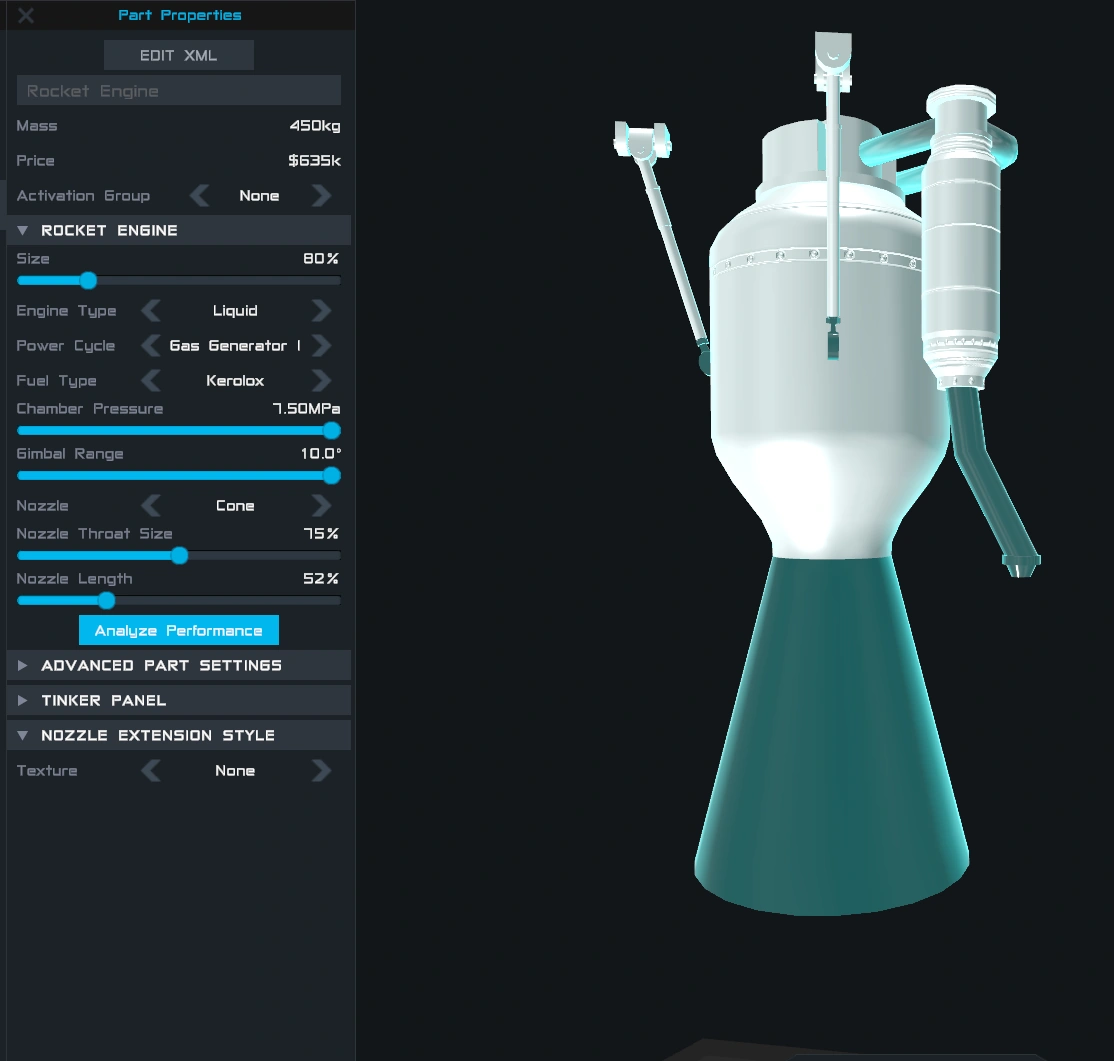
Task: Click the next Nozzle shape arrow
Action: click(320, 506)
